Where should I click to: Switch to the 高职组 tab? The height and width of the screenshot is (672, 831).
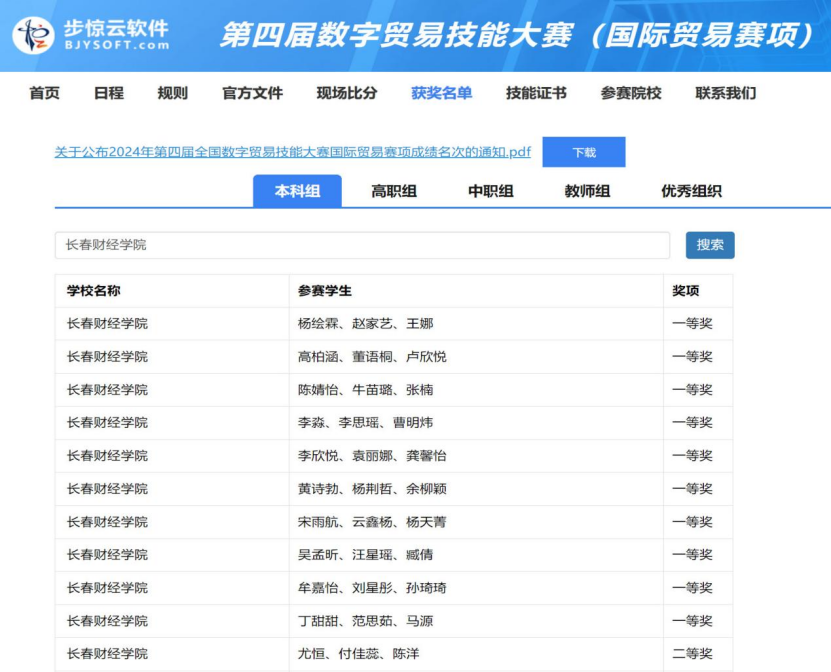click(x=394, y=191)
